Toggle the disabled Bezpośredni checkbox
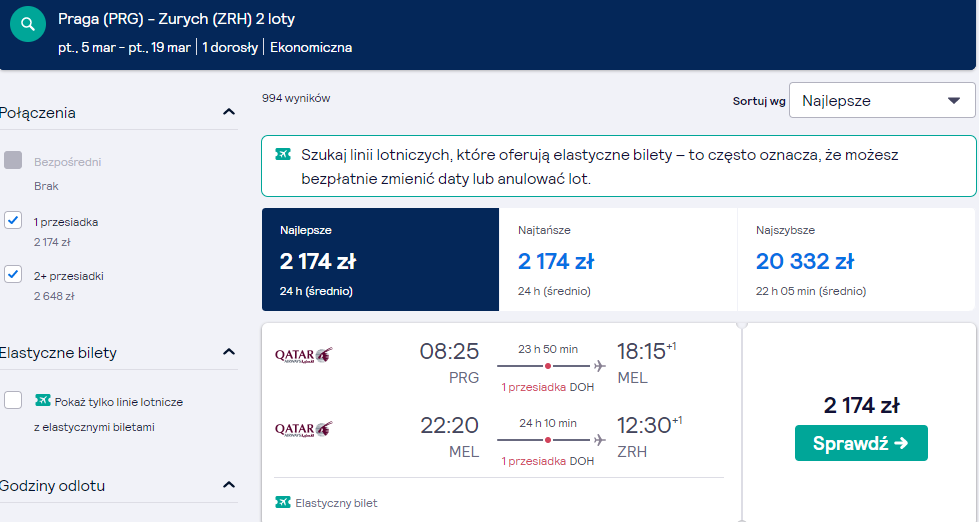This screenshot has width=979, height=522. (x=13, y=160)
